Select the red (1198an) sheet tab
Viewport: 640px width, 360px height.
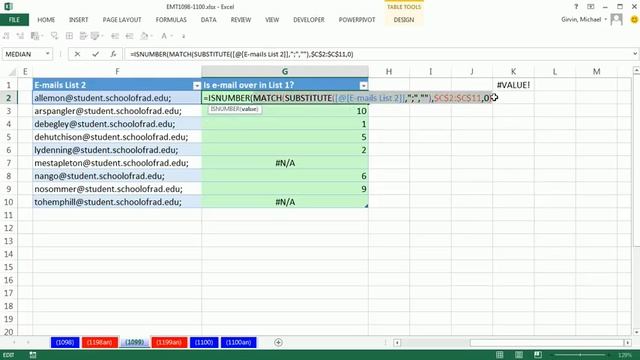pos(100,342)
